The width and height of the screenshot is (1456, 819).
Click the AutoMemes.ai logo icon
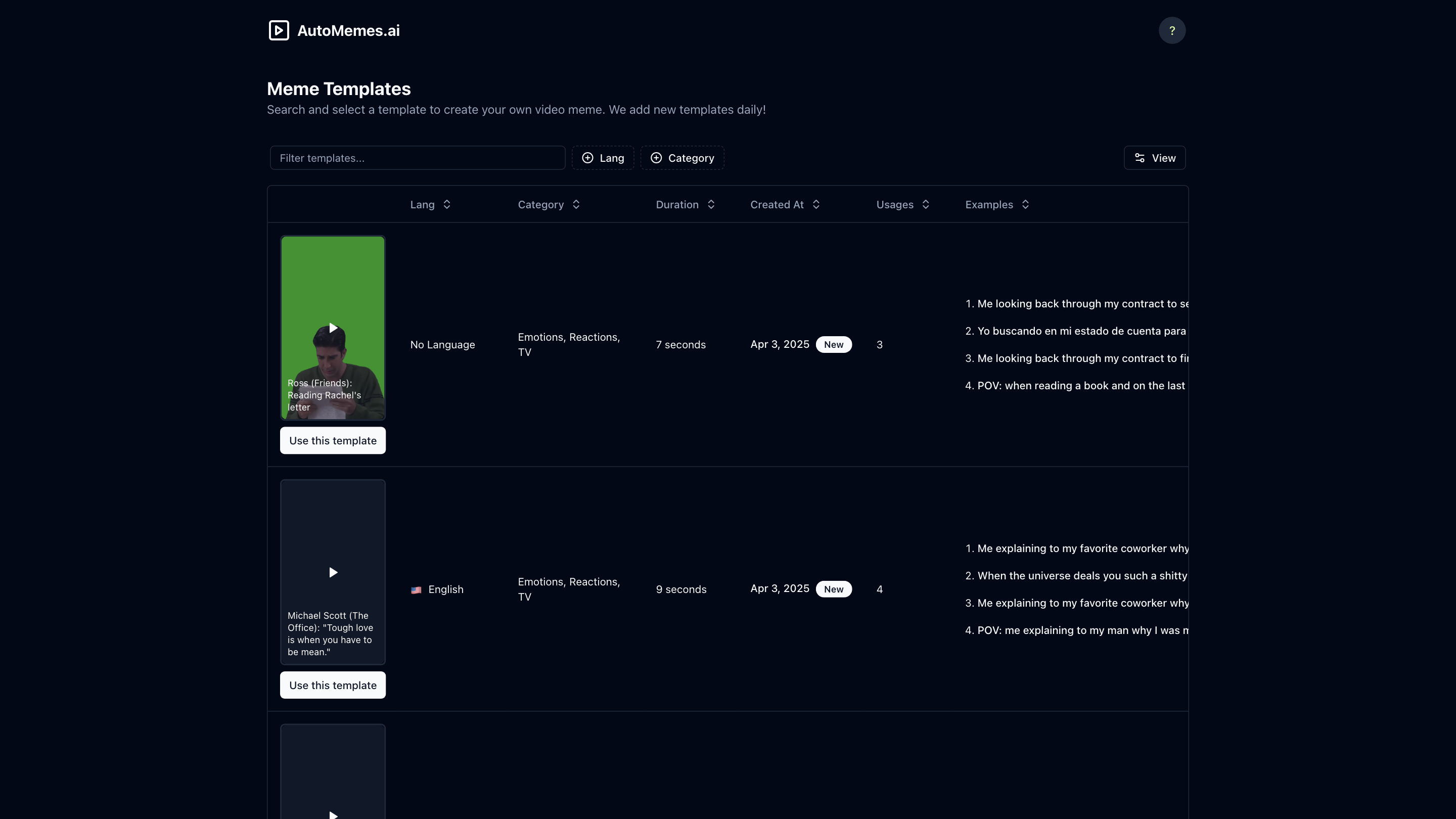coord(279,30)
